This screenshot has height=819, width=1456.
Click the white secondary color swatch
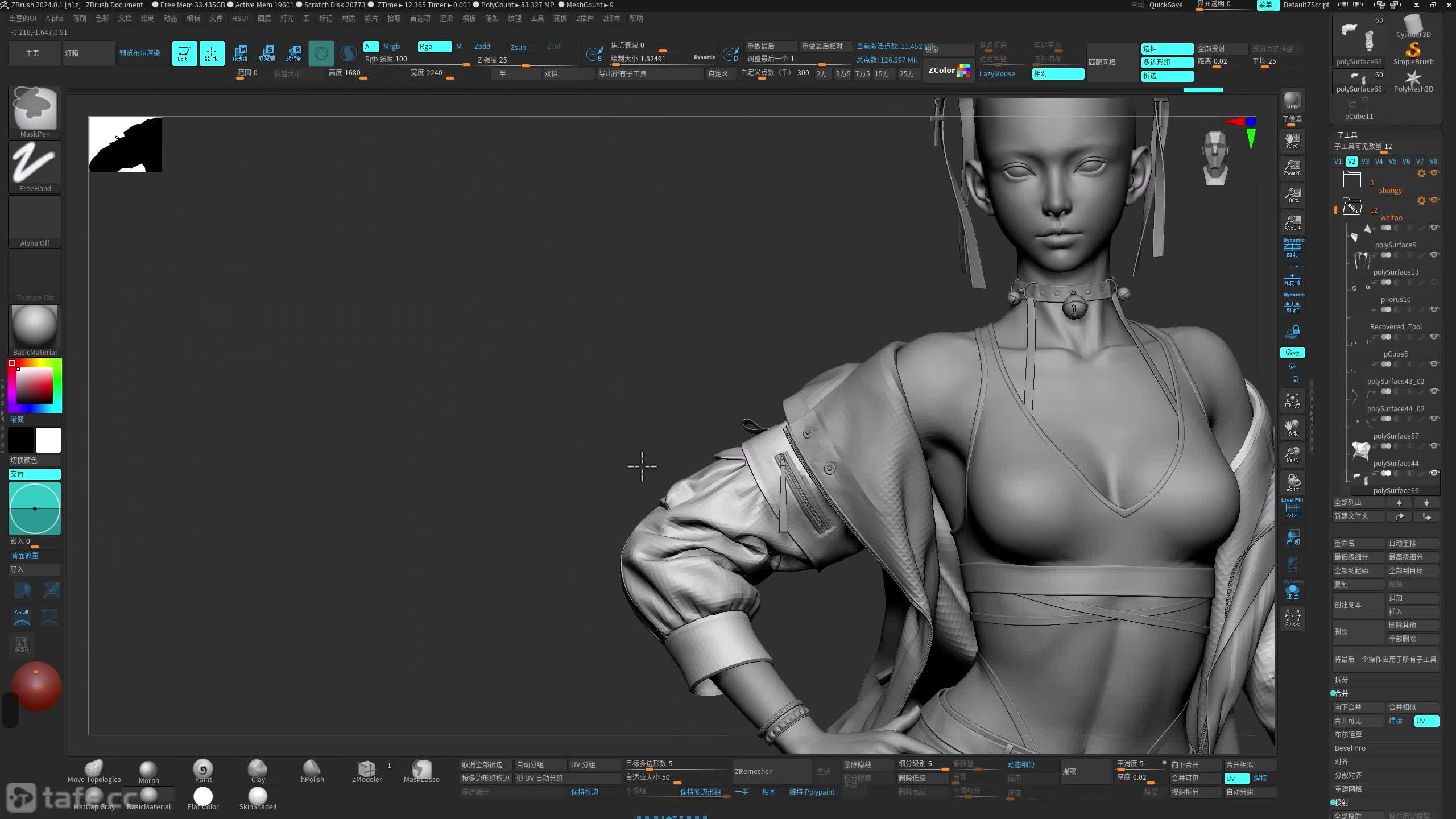pyautogui.click(x=48, y=440)
